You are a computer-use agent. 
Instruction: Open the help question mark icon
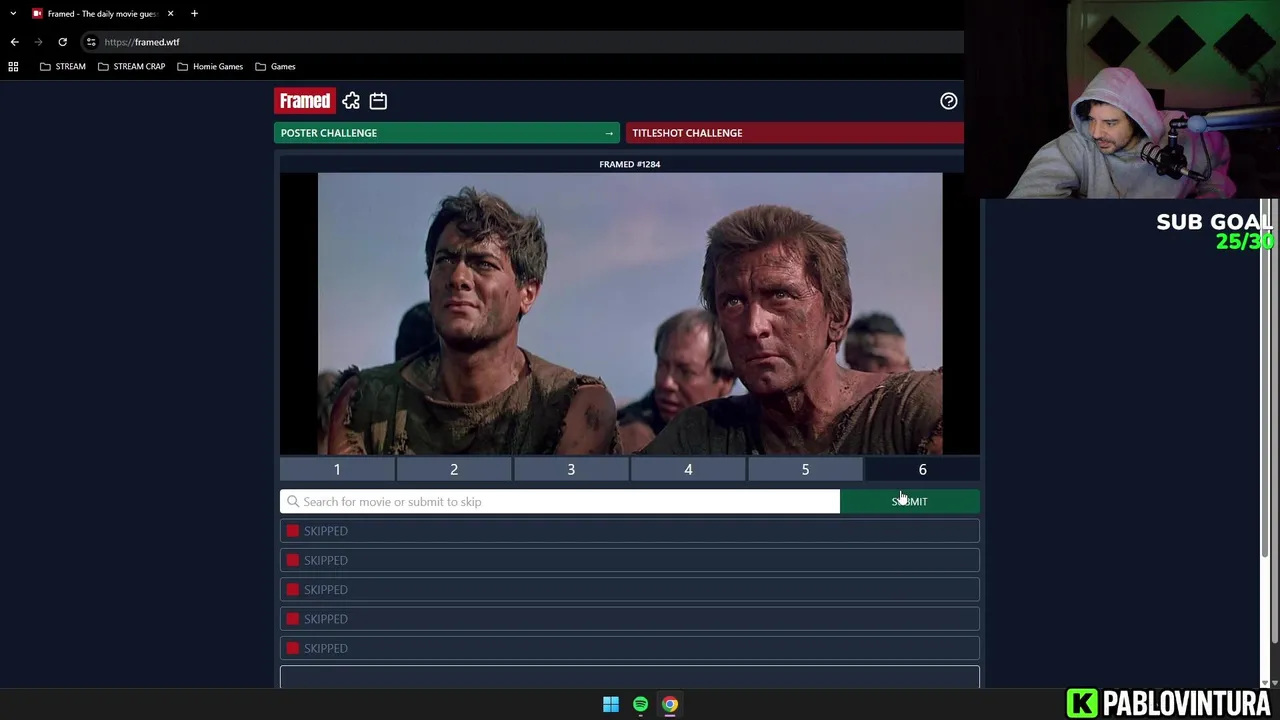(x=948, y=101)
